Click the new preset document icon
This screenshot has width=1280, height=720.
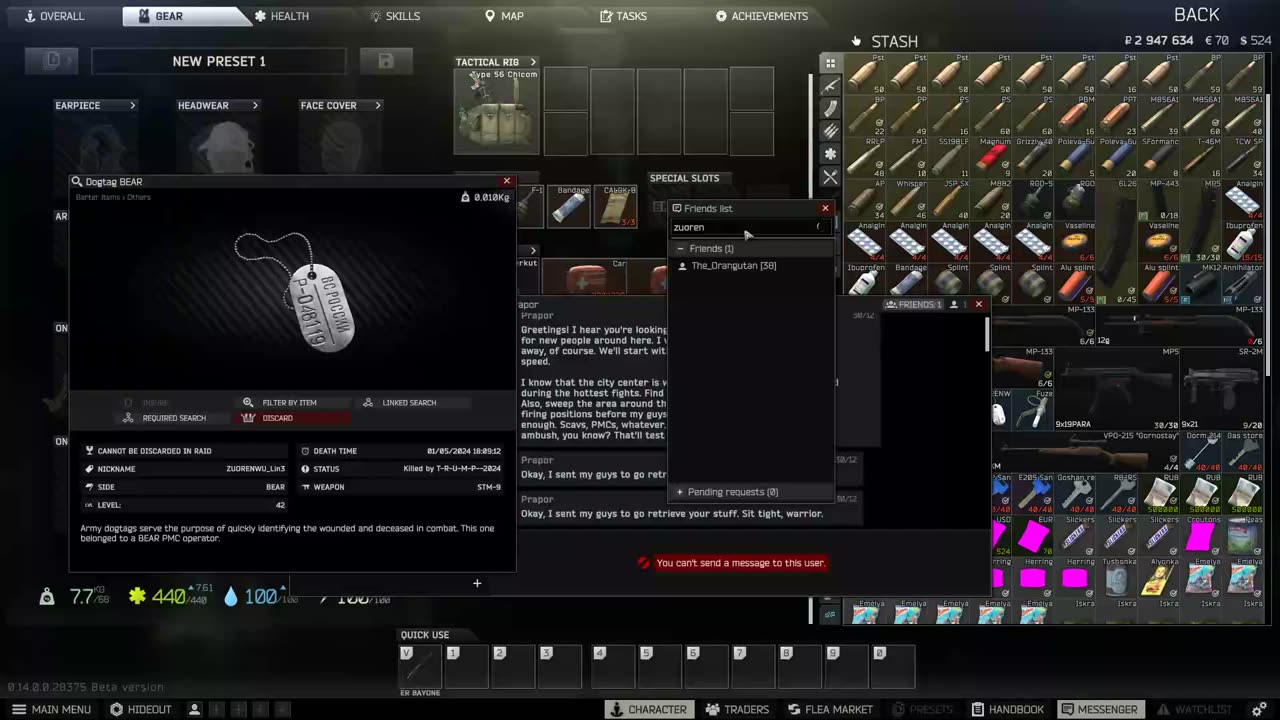tap(52, 61)
